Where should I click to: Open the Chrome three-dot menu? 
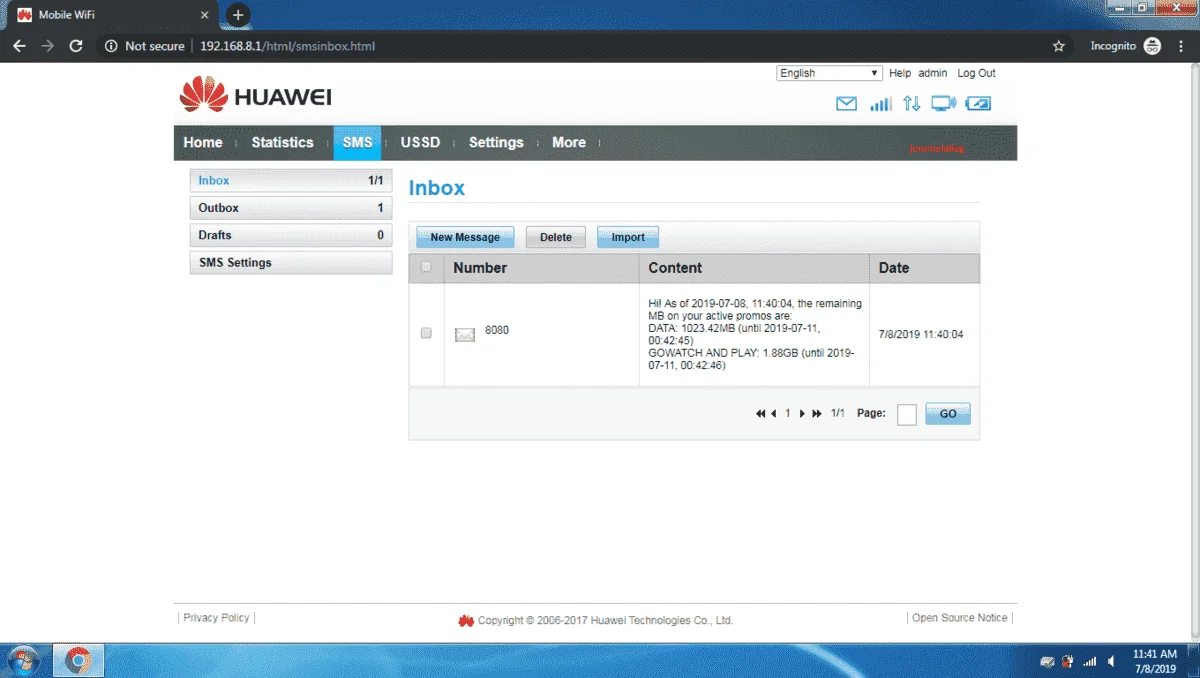pyautogui.click(x=1181, y=46)
